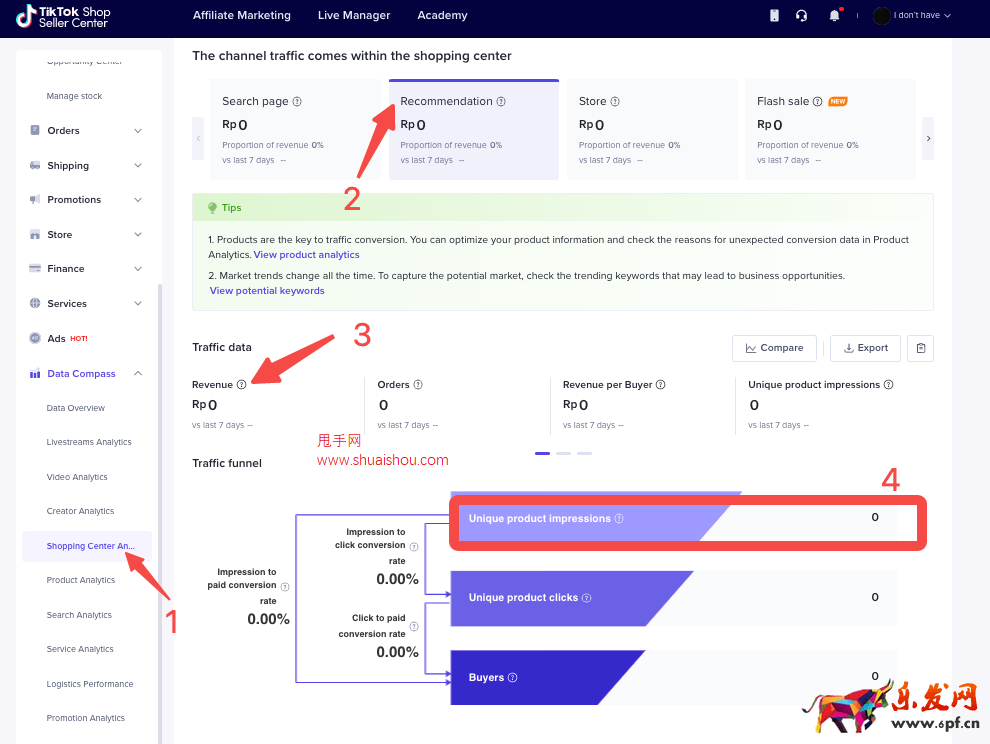Open the View product analytics link
The width and height of the screenshot is (990, 744).
306,255
